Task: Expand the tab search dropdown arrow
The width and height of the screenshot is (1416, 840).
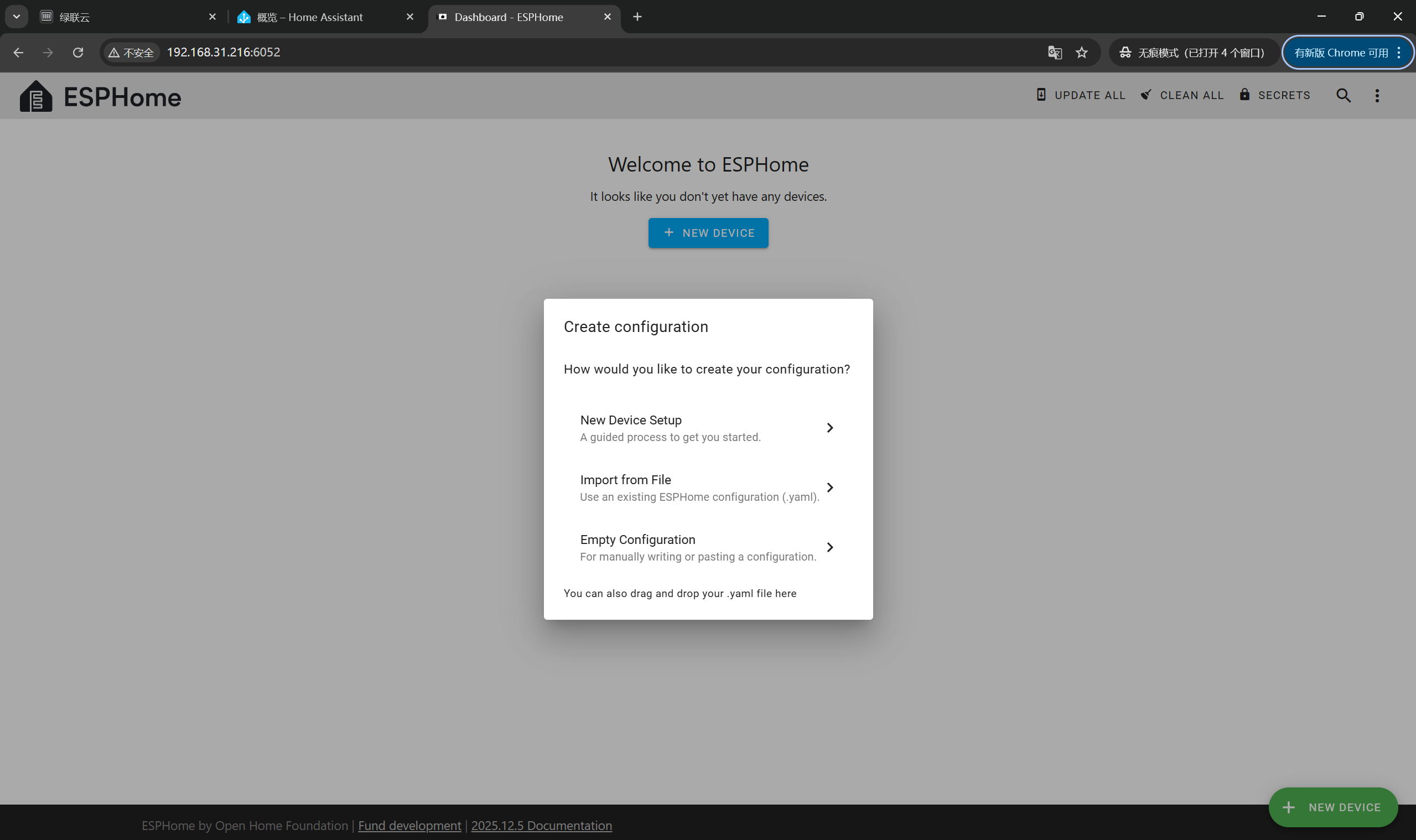Action: pyautogui.click(x=17, y=17)
